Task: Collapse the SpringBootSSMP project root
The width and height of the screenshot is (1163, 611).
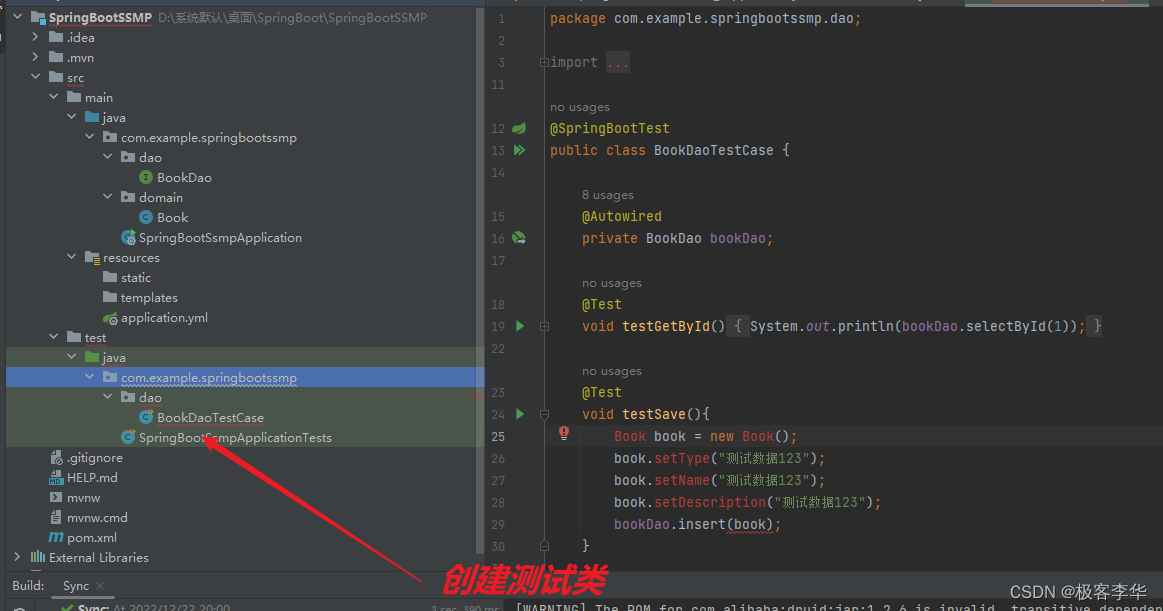Action: coord(18,16)
